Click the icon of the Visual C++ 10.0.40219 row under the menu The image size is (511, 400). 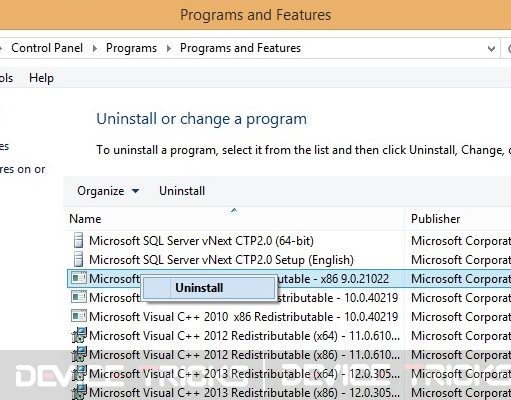[79, 297]
